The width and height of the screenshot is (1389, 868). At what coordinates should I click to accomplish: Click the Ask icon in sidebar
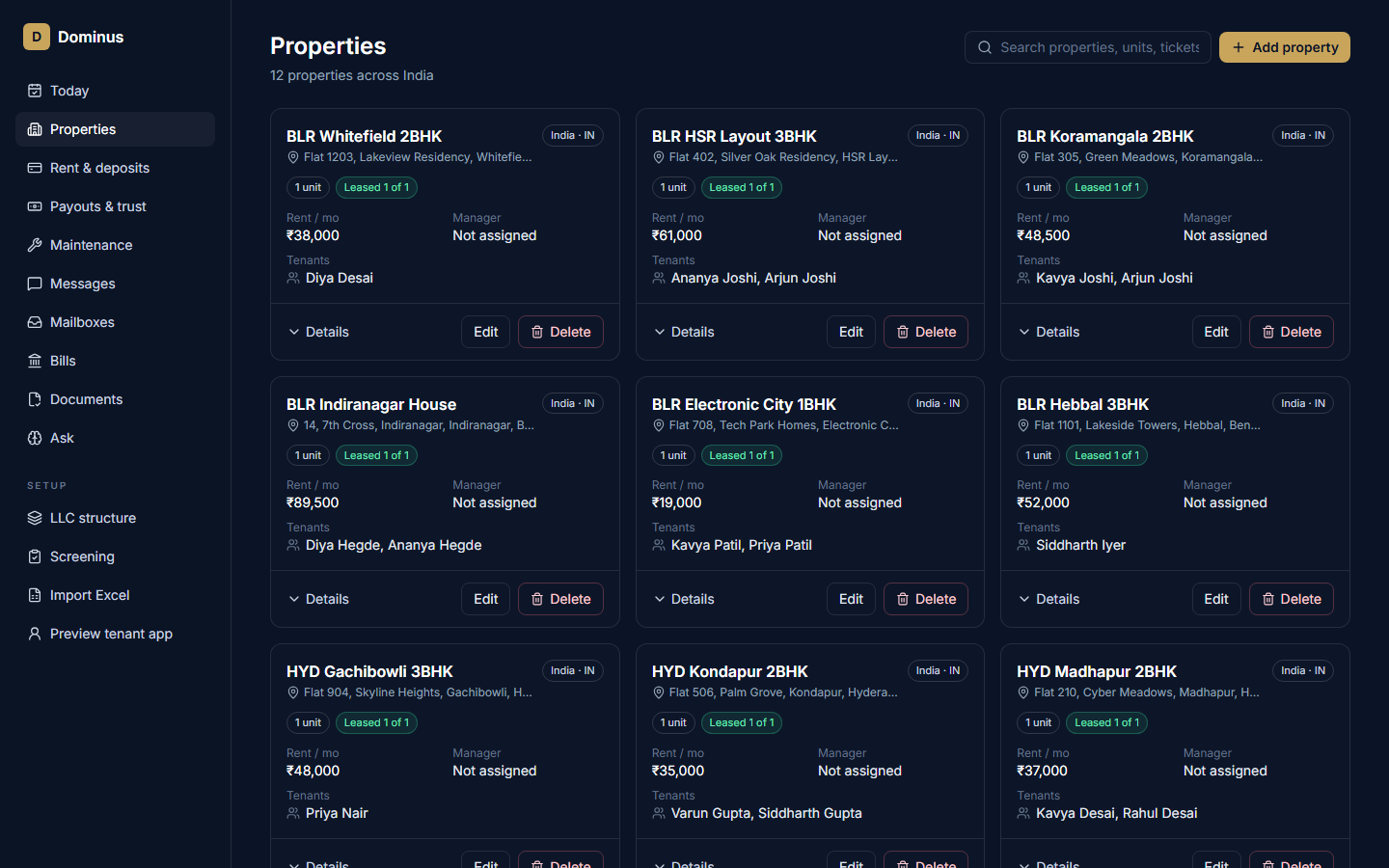coord(35,438)
